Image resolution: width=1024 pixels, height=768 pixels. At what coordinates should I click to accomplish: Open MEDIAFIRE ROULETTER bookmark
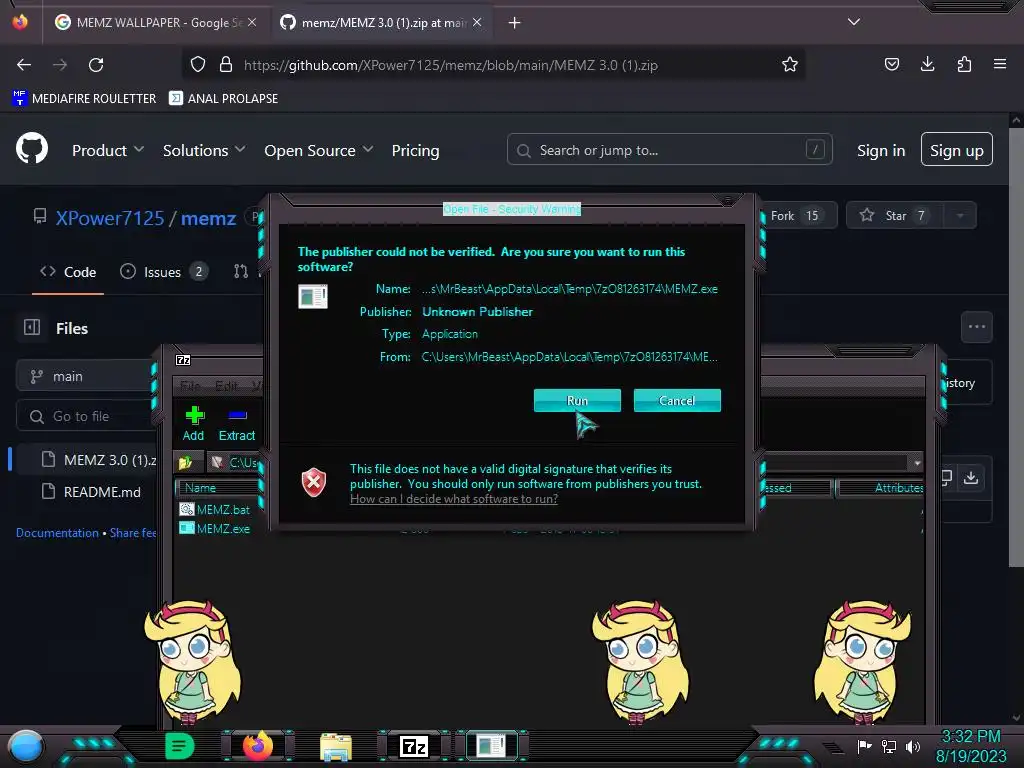[x=84, y=99]
